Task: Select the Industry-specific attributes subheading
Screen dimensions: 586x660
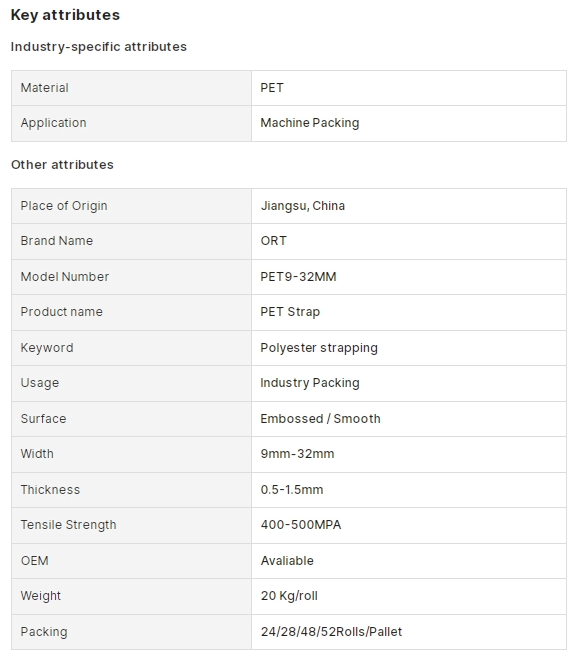Action: point(99,47)
